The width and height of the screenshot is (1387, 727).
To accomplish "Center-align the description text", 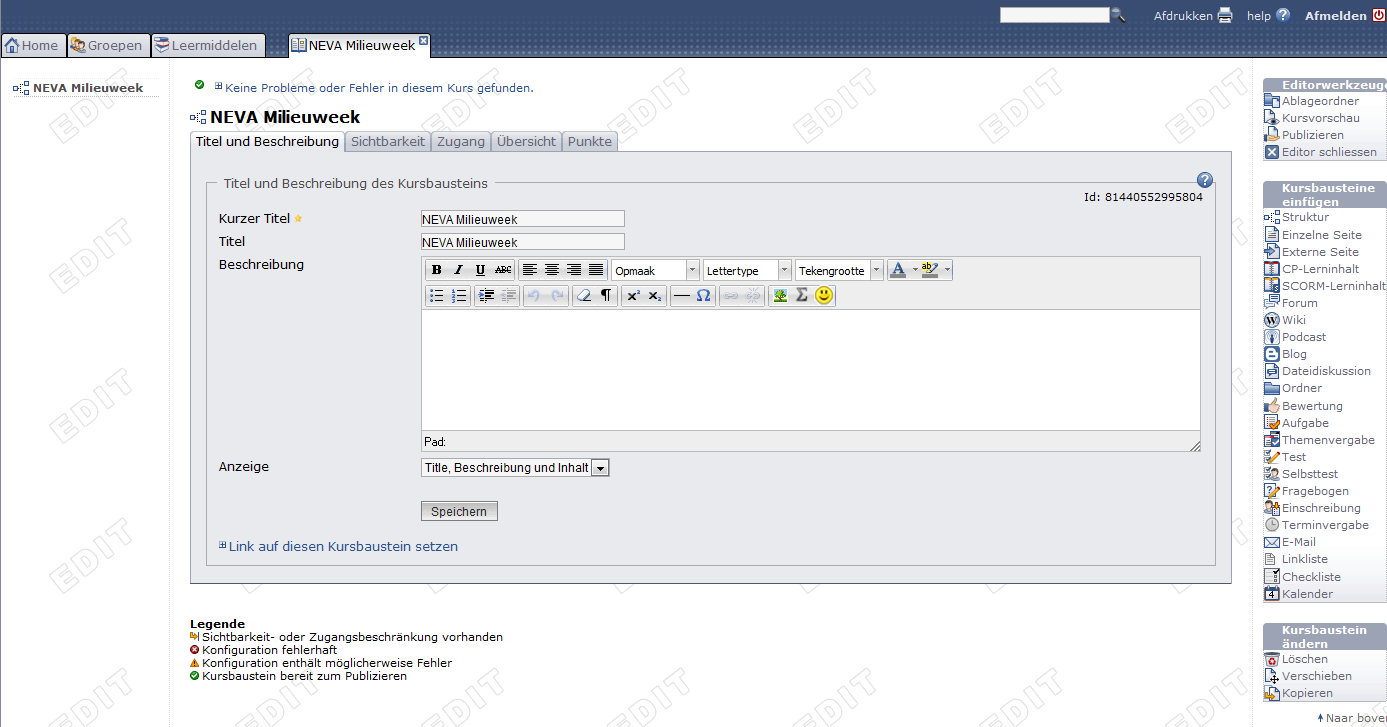I will click(552, 270).
